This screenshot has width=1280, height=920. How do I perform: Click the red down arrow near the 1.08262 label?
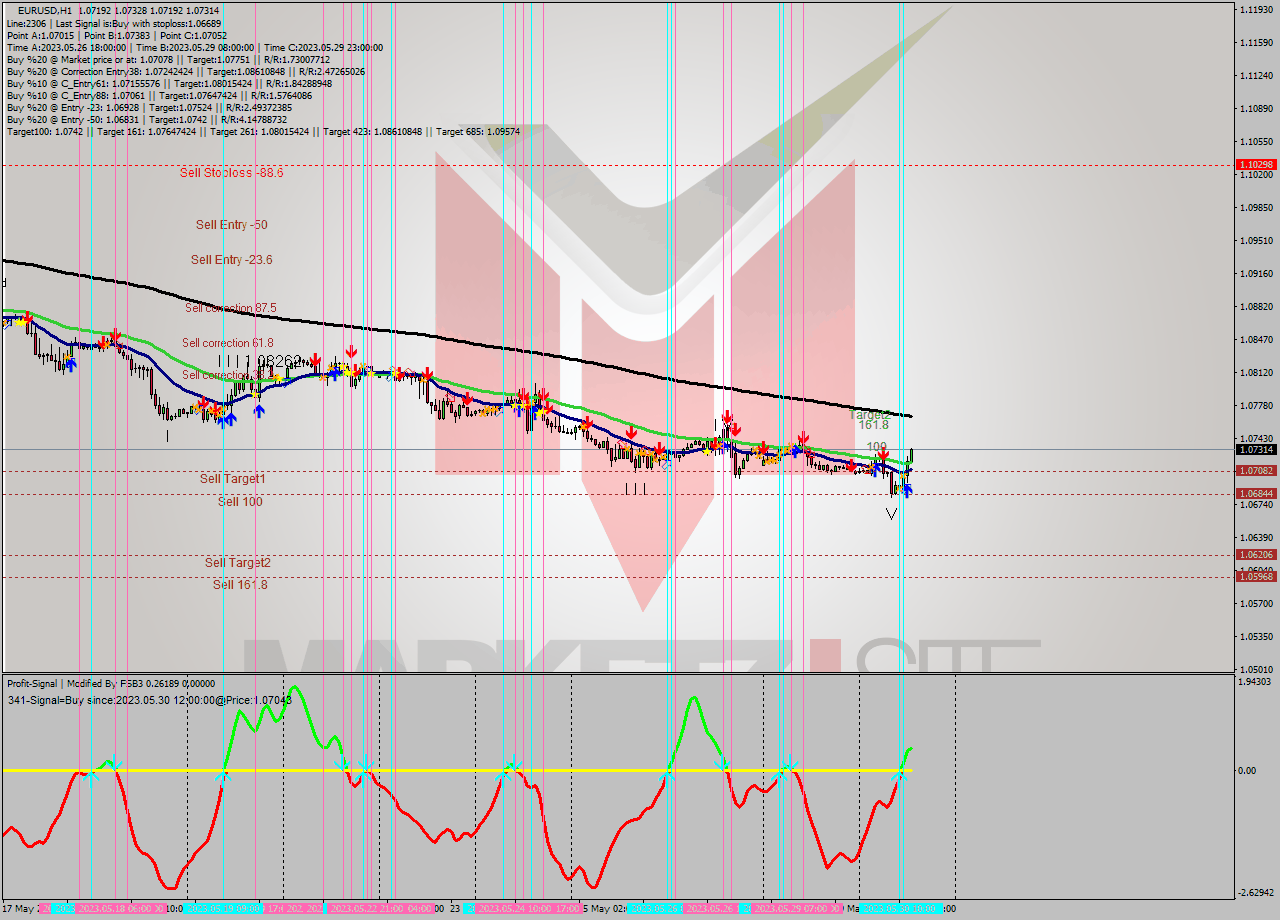tap(313, 360)
